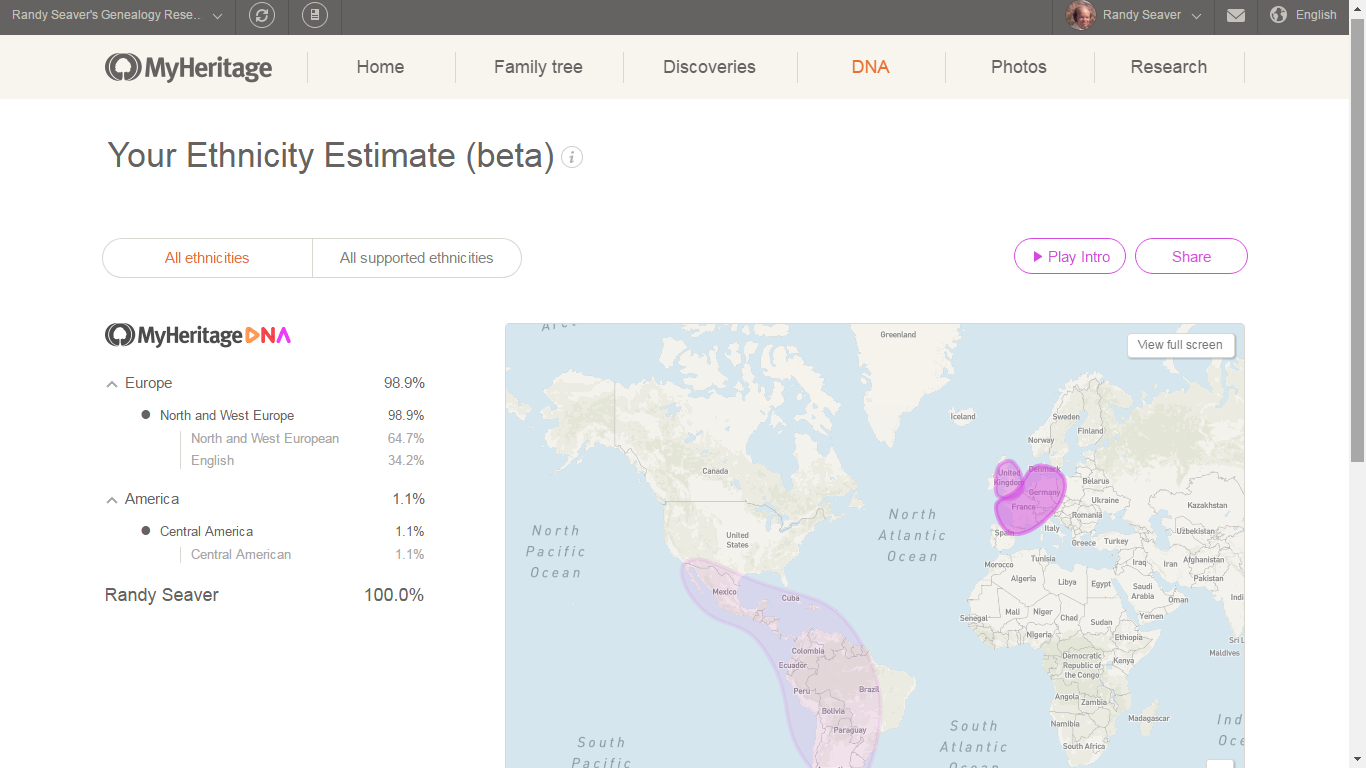Screen dimensions: 1366x768
Task: Click the refresh sync icon in top bar
Action: coord(262,15)
